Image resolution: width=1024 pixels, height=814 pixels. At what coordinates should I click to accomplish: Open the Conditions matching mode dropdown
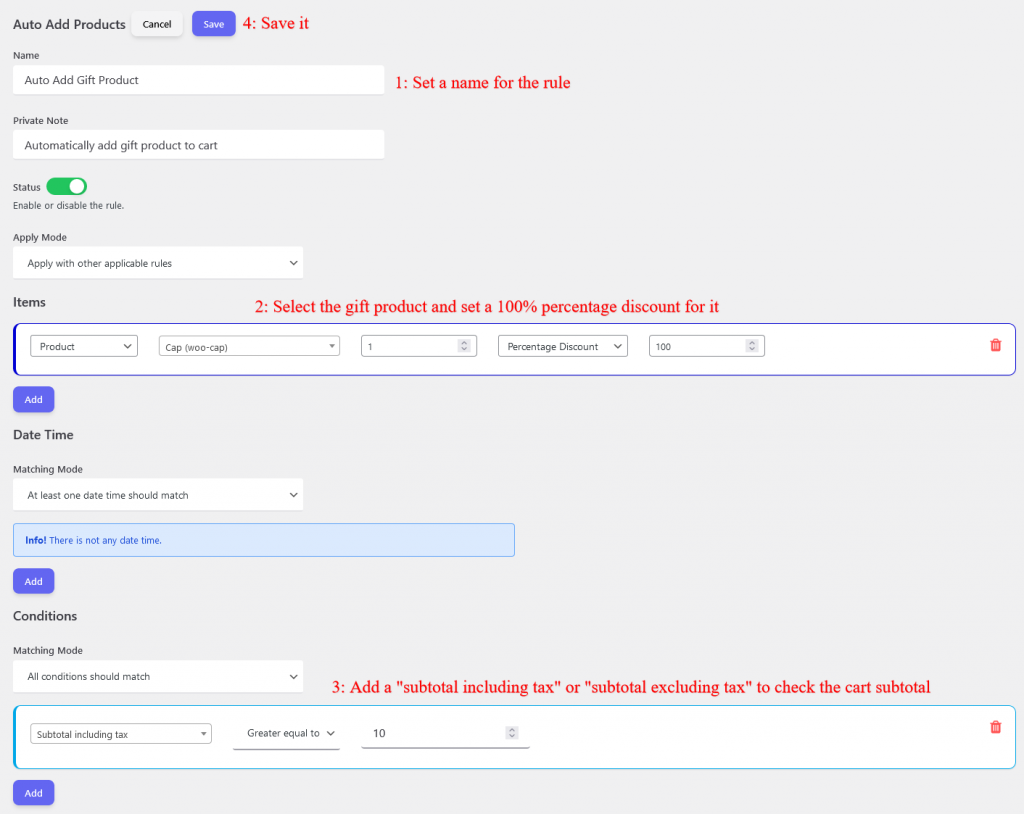(x=157, y=676)
